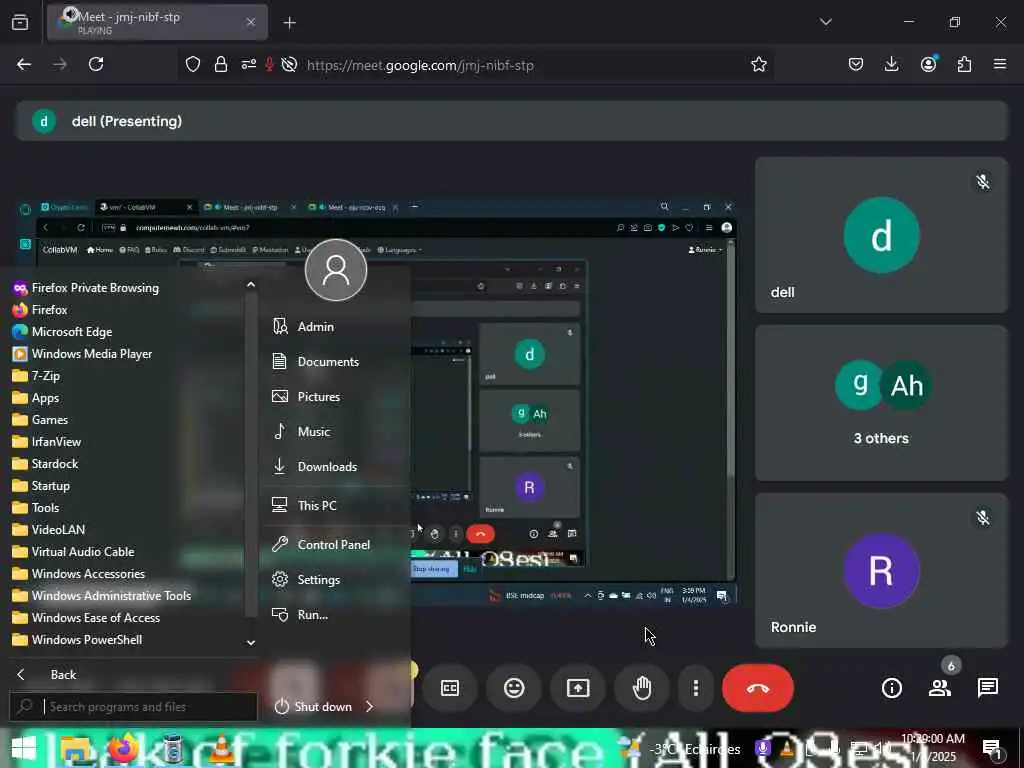The width and height of the screenshot is (1024, 768).
Task: Expand the VideoLAN folder
Action: pyautogui.click(x=49, y=530)
